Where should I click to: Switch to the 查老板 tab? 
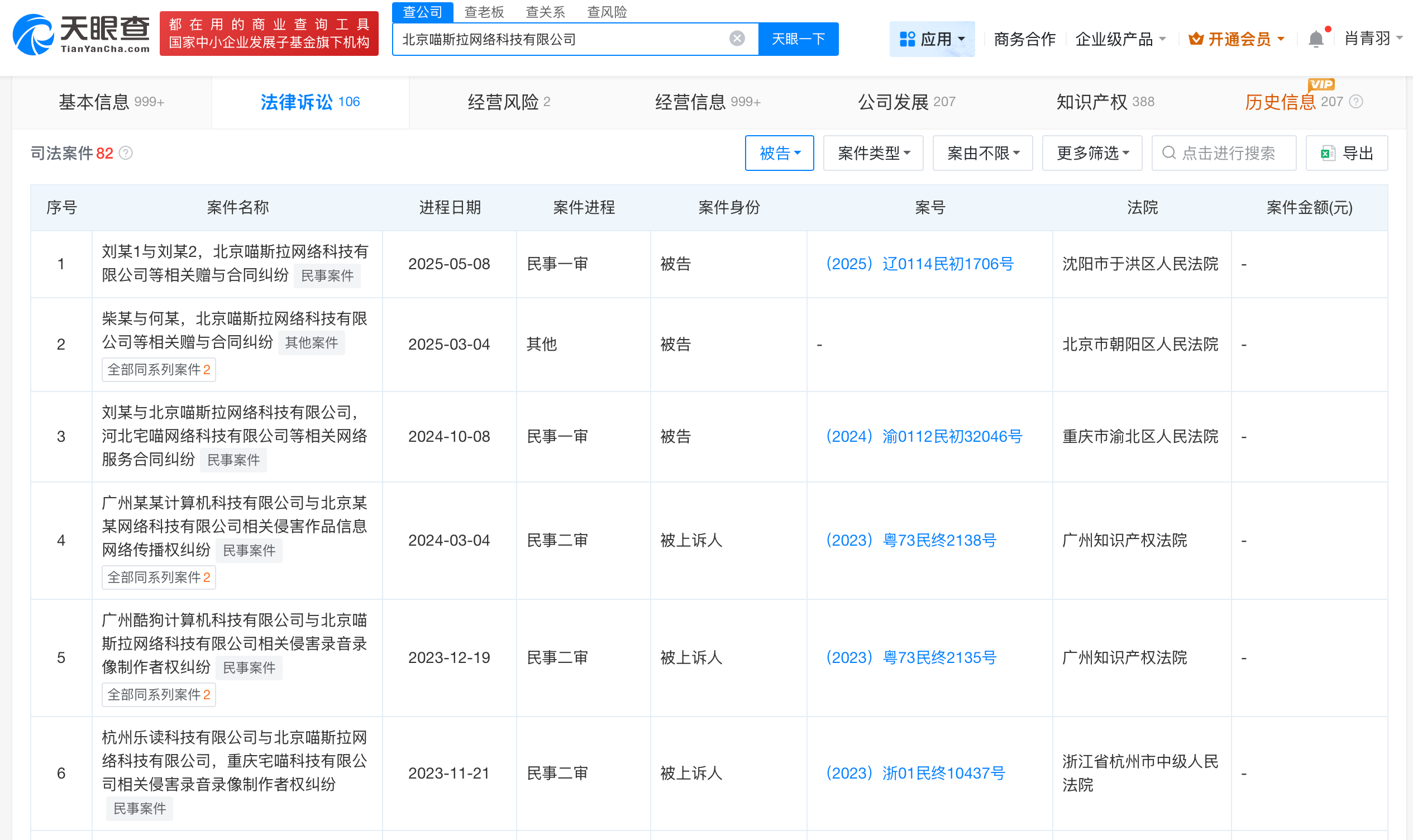pos(484,12)
